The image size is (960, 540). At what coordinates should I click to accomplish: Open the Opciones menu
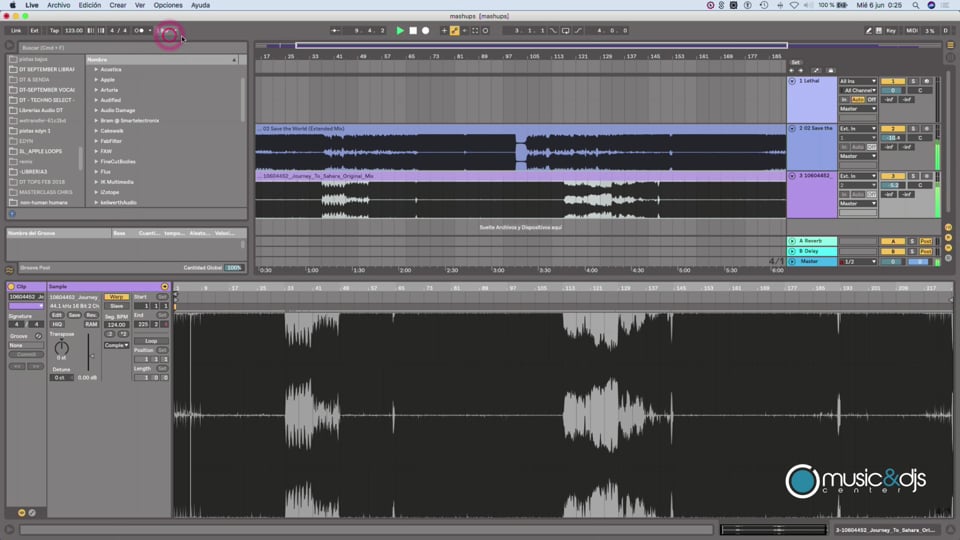click(x=168, y=5)
